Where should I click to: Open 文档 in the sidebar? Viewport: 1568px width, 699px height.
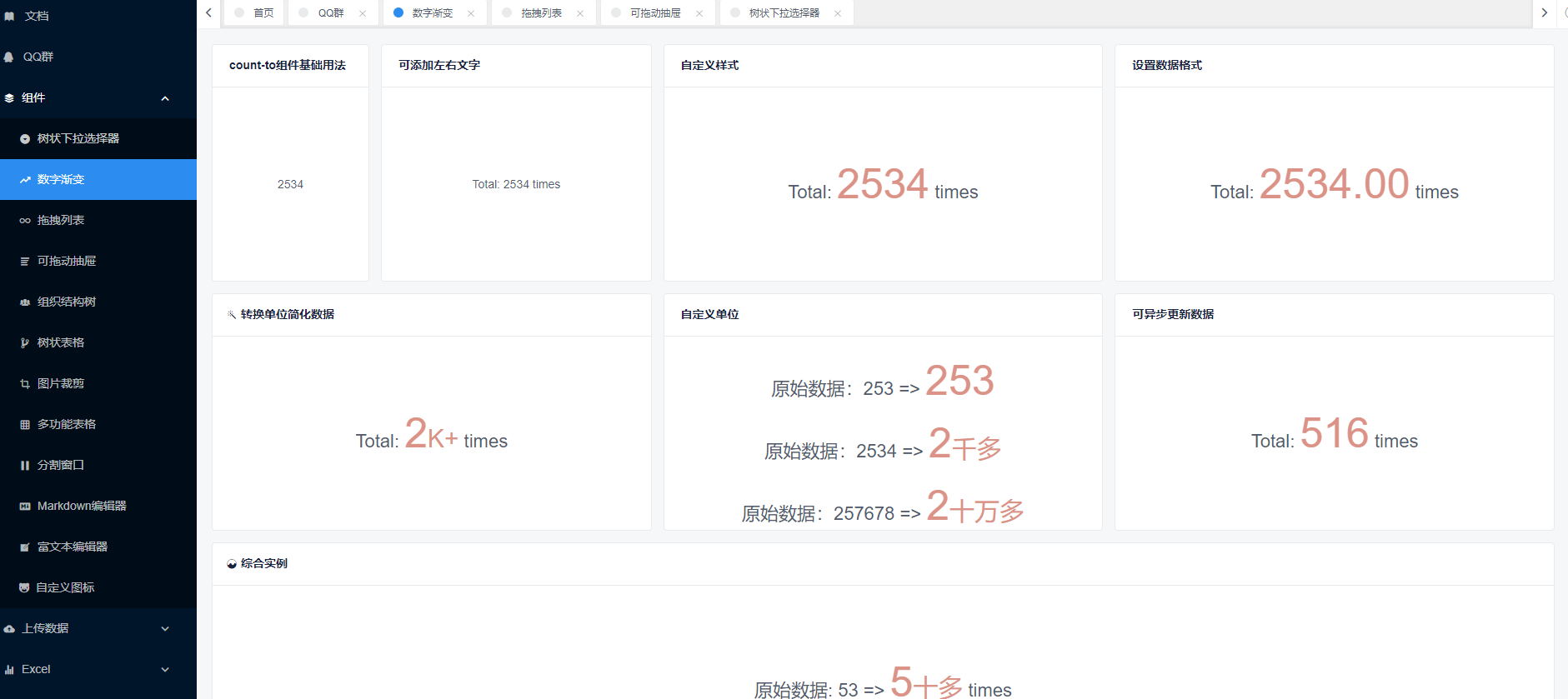point(37,16)
